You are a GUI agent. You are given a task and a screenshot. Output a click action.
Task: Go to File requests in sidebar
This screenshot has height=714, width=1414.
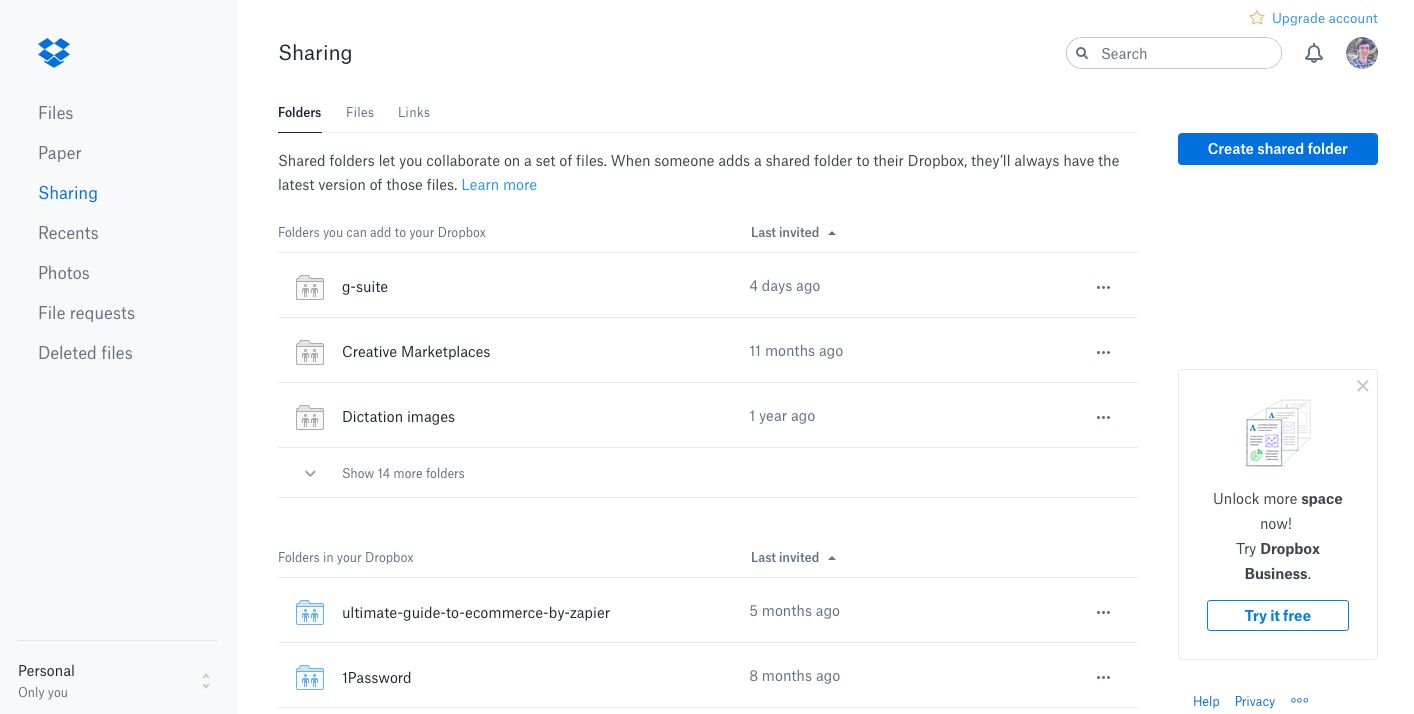pyautogui.click(x=86, y=313)
